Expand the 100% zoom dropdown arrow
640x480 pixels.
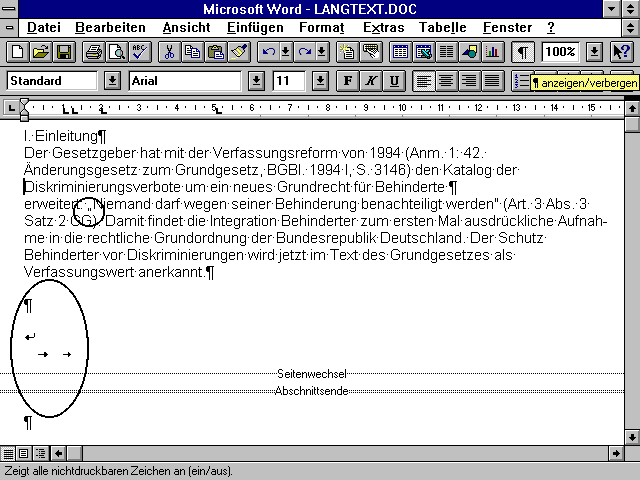(594, 52)
